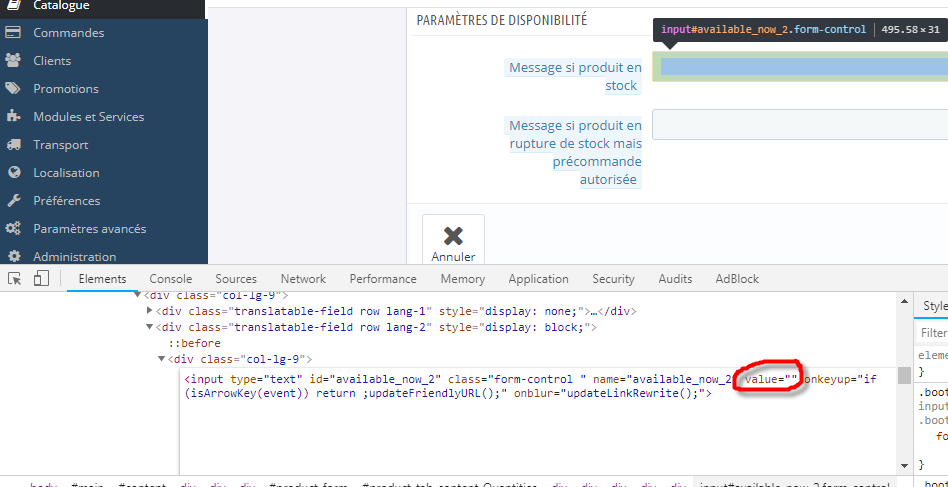Click the Clients people icon

(13, 60)
